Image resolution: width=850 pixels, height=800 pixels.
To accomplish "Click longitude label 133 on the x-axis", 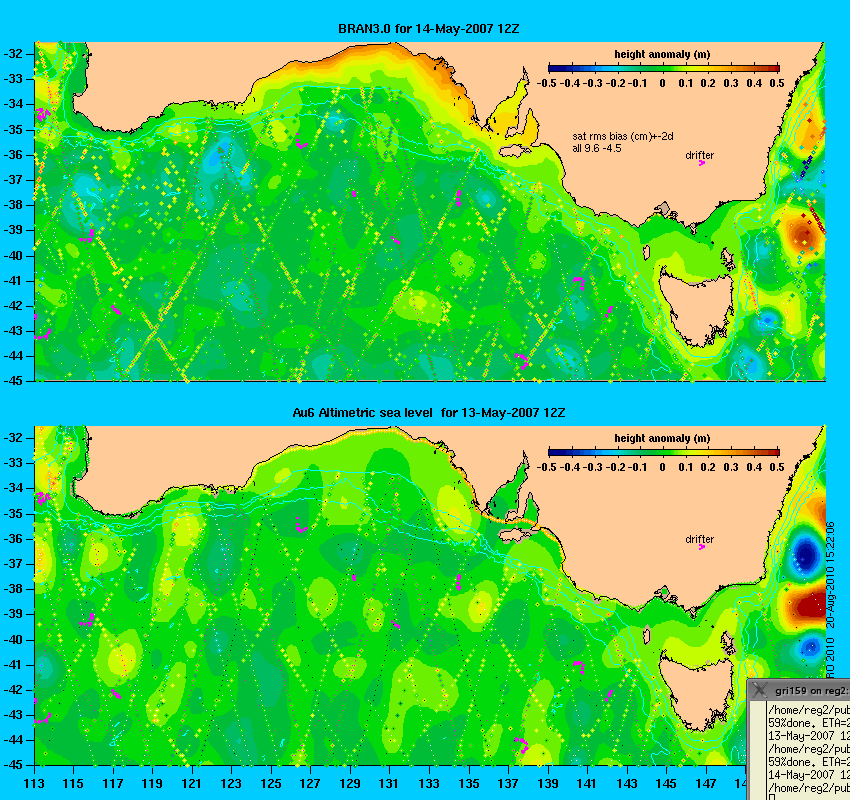I will [x=429, y=784].
